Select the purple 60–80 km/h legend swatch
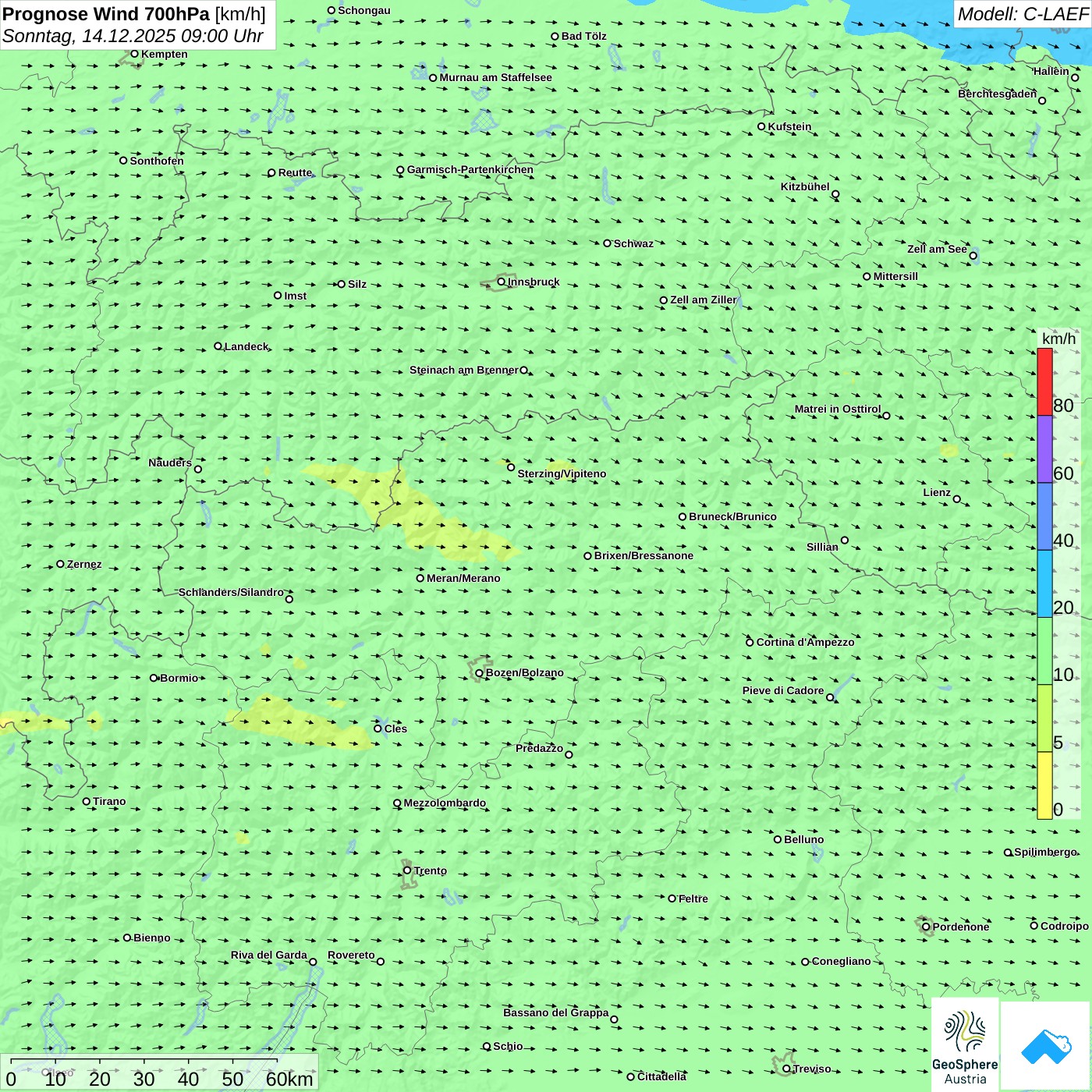 point(1044,449)
